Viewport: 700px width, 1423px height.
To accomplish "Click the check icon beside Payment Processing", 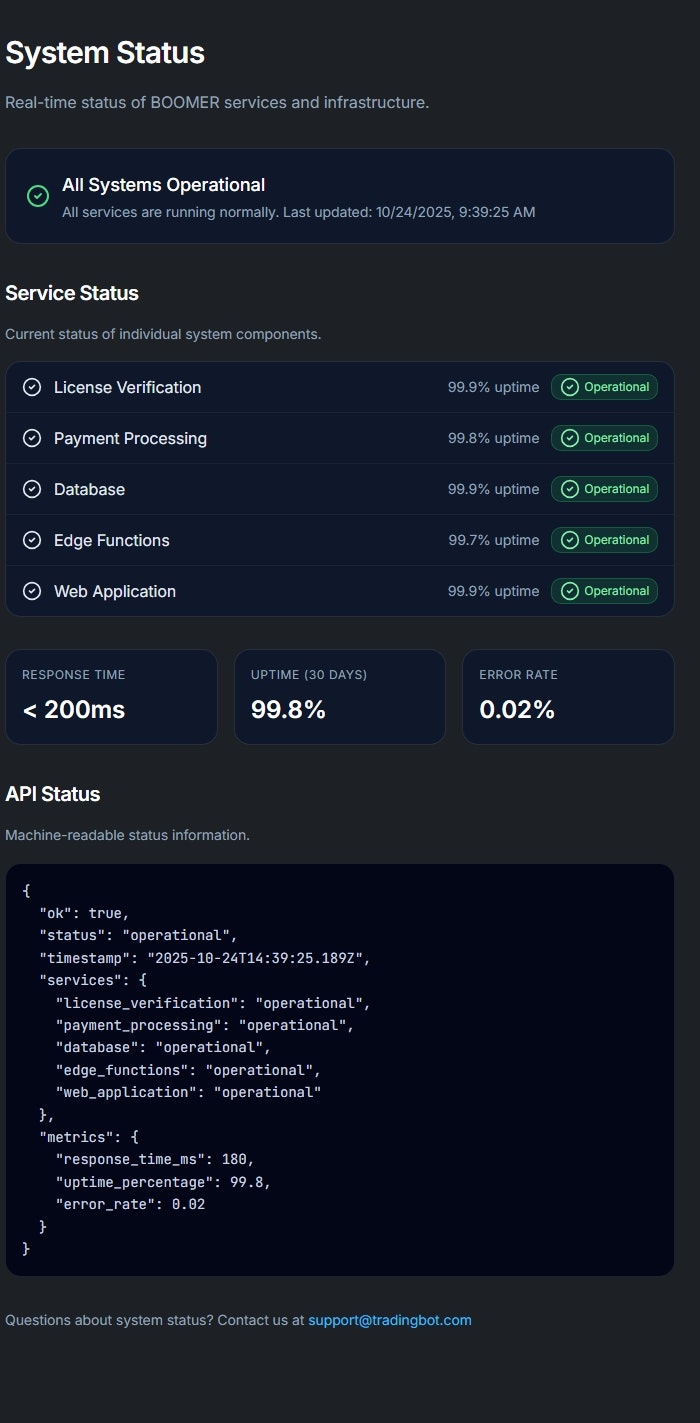I will (x=32, y=438).
